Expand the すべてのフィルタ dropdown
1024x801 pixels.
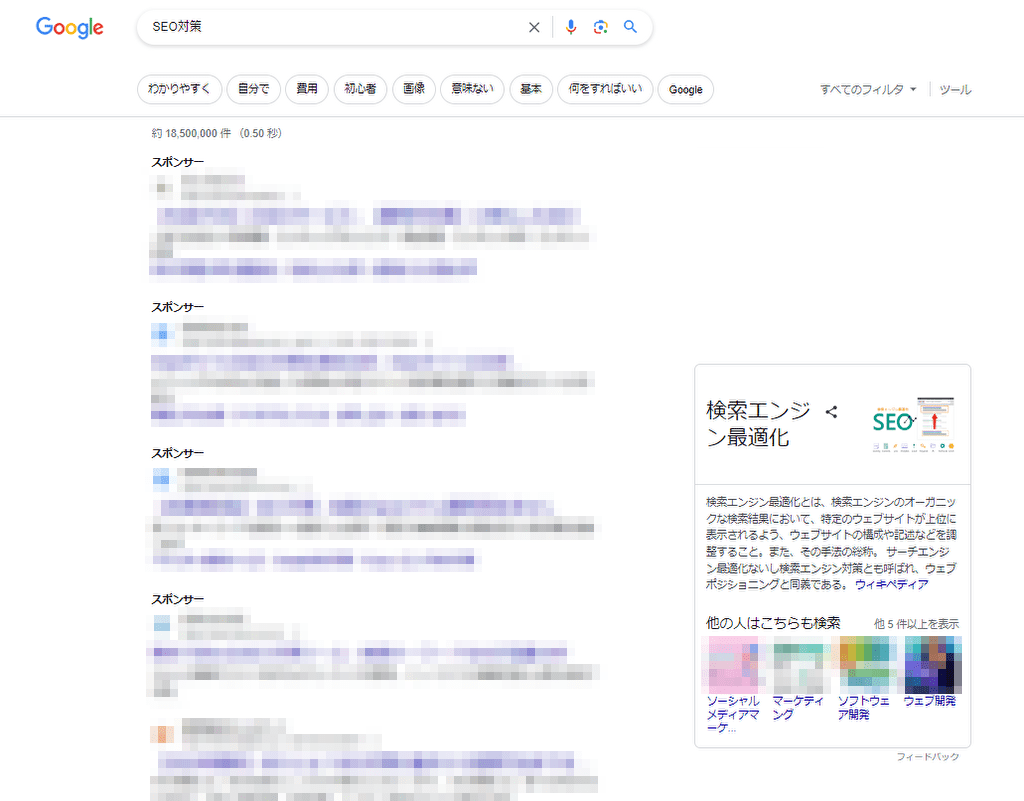pyautogui.click(x=868, y=90)
